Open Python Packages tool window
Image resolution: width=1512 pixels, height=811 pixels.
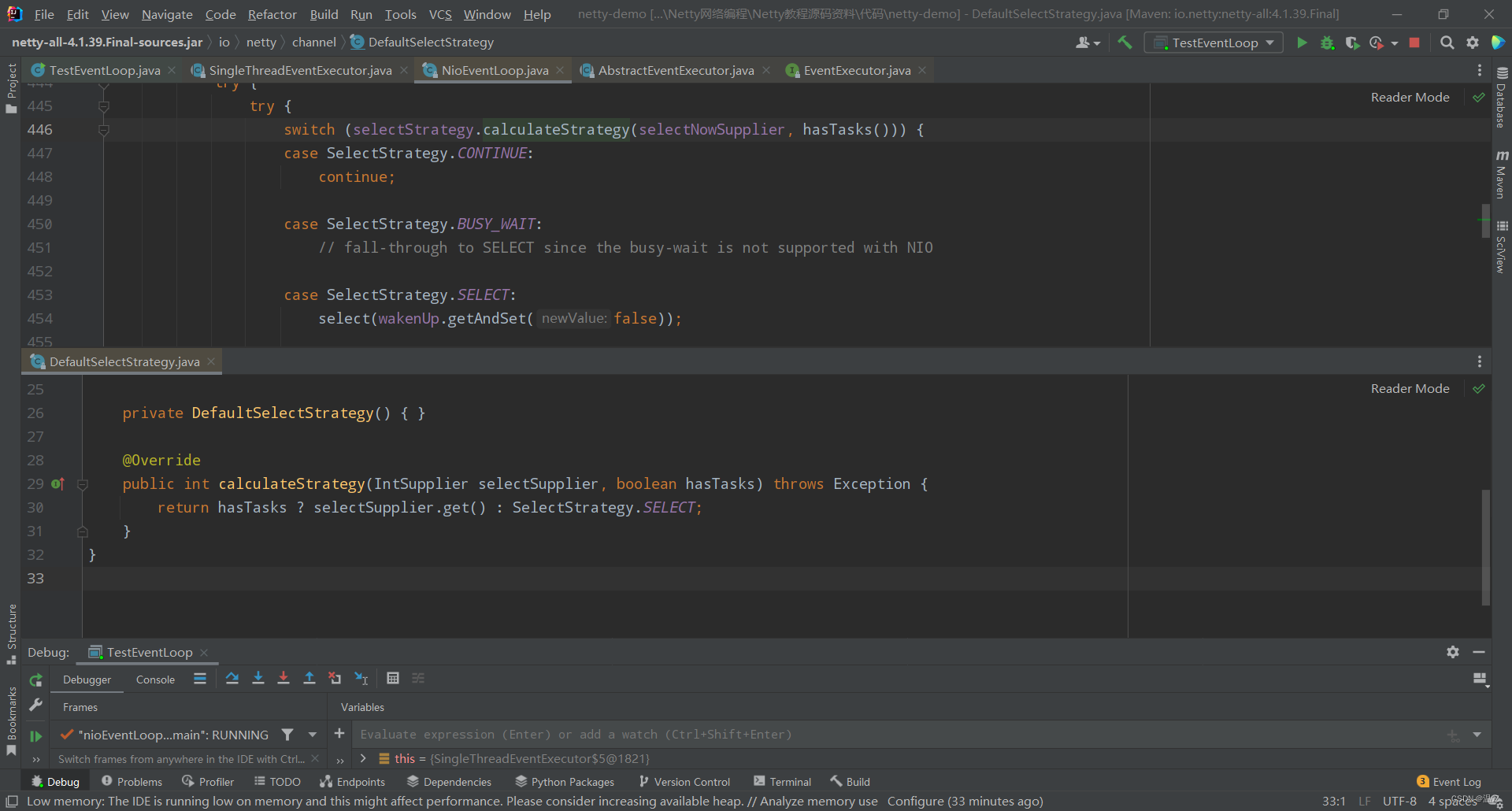[565, 781]
